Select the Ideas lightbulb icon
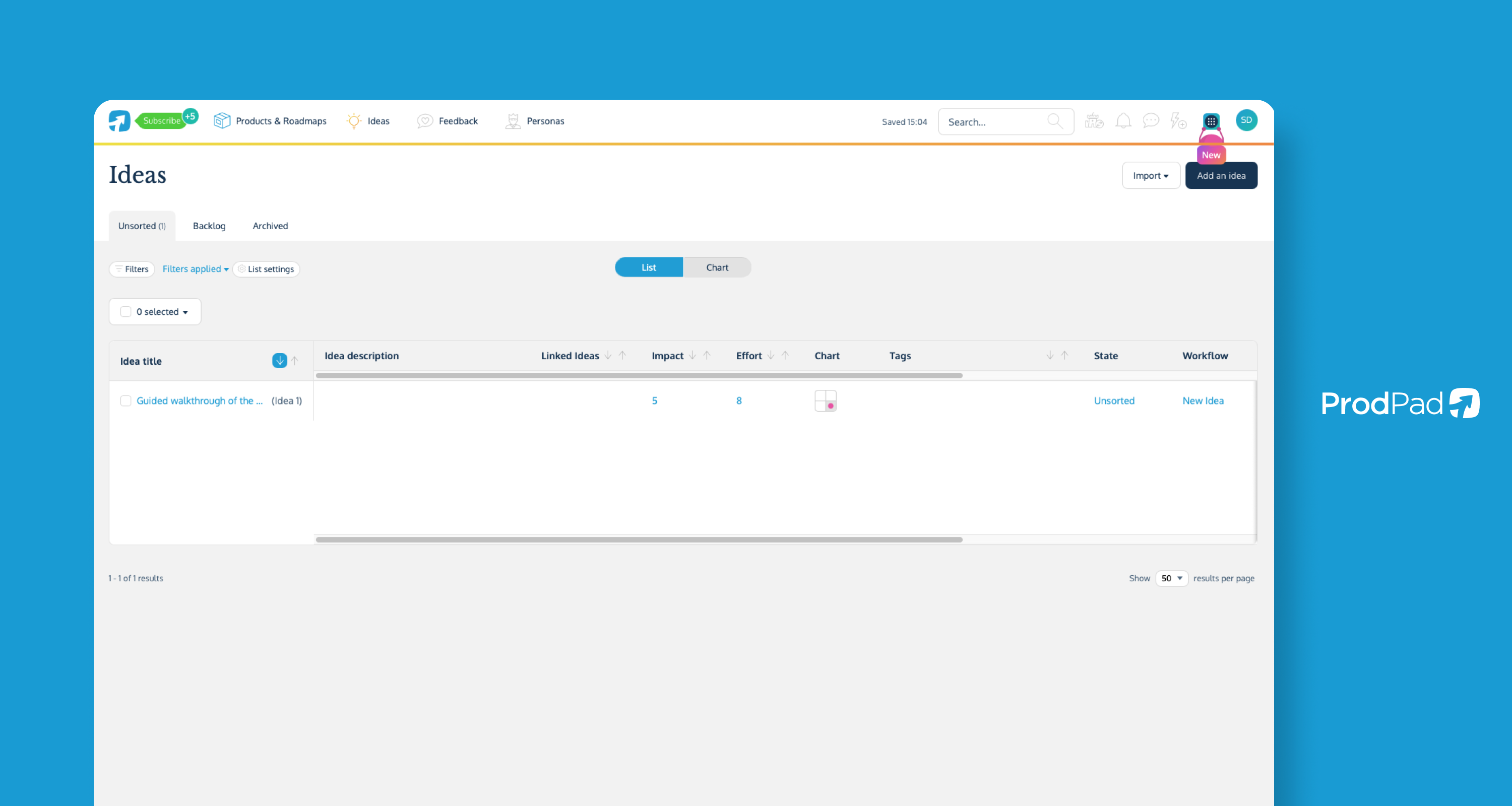1512x806 pixels. [x=354, y=121]
